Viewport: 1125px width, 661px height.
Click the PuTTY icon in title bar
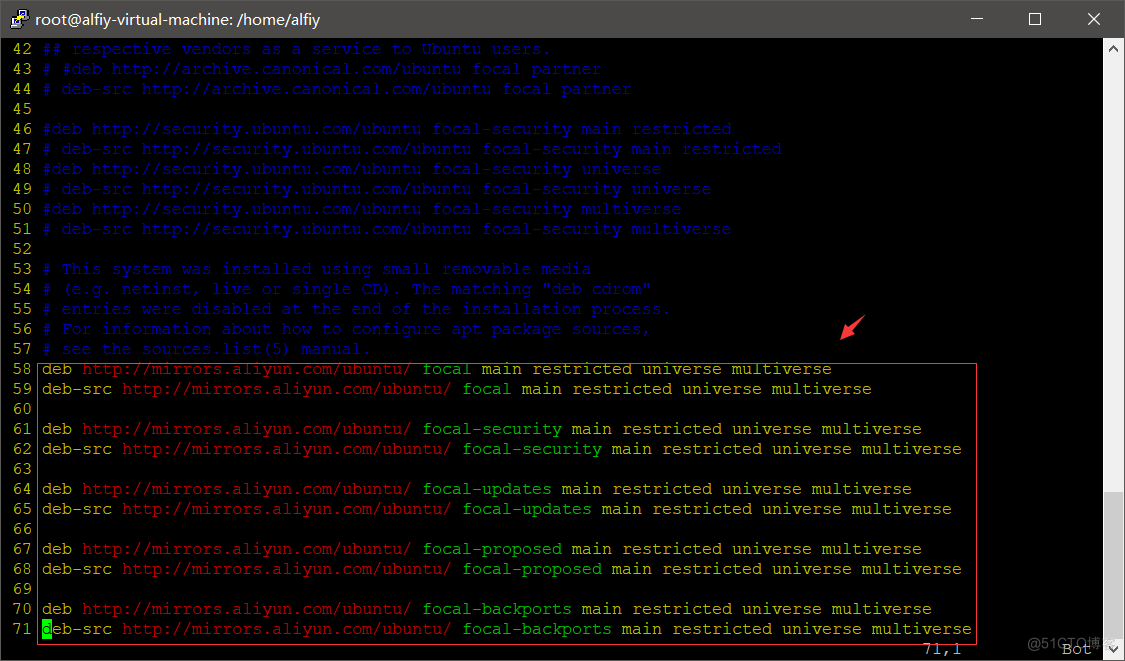tap(19, 19)
